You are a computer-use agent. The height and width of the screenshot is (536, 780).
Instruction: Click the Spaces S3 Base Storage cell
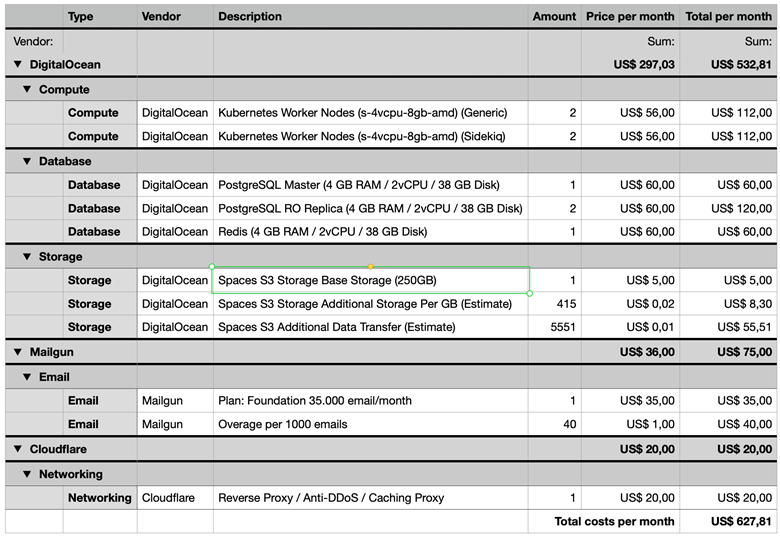click(x=371, y=280)
